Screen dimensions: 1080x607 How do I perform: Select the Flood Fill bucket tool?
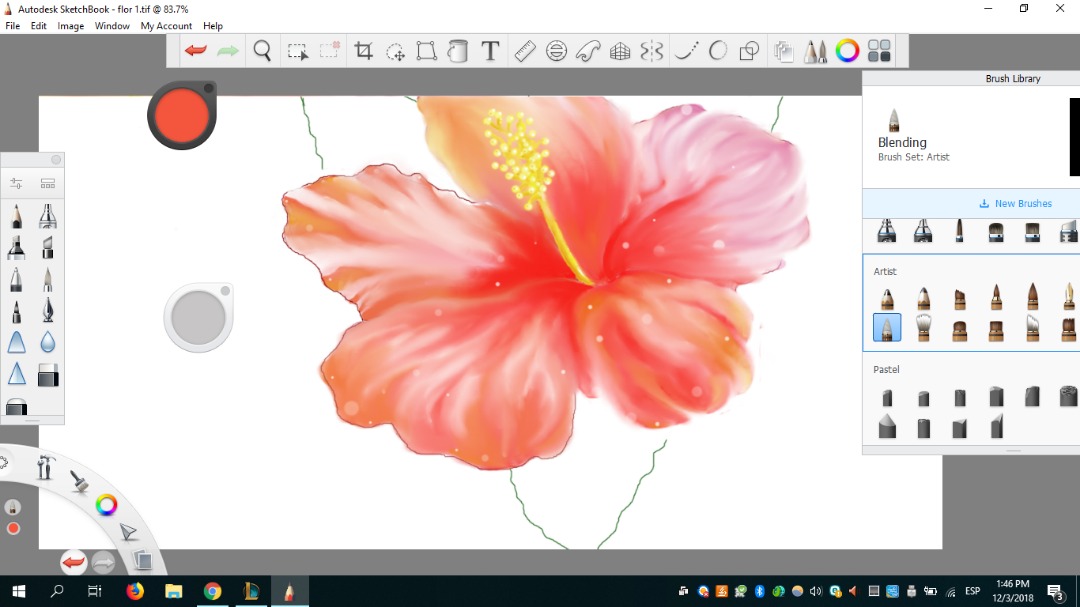tap(458, 51)
